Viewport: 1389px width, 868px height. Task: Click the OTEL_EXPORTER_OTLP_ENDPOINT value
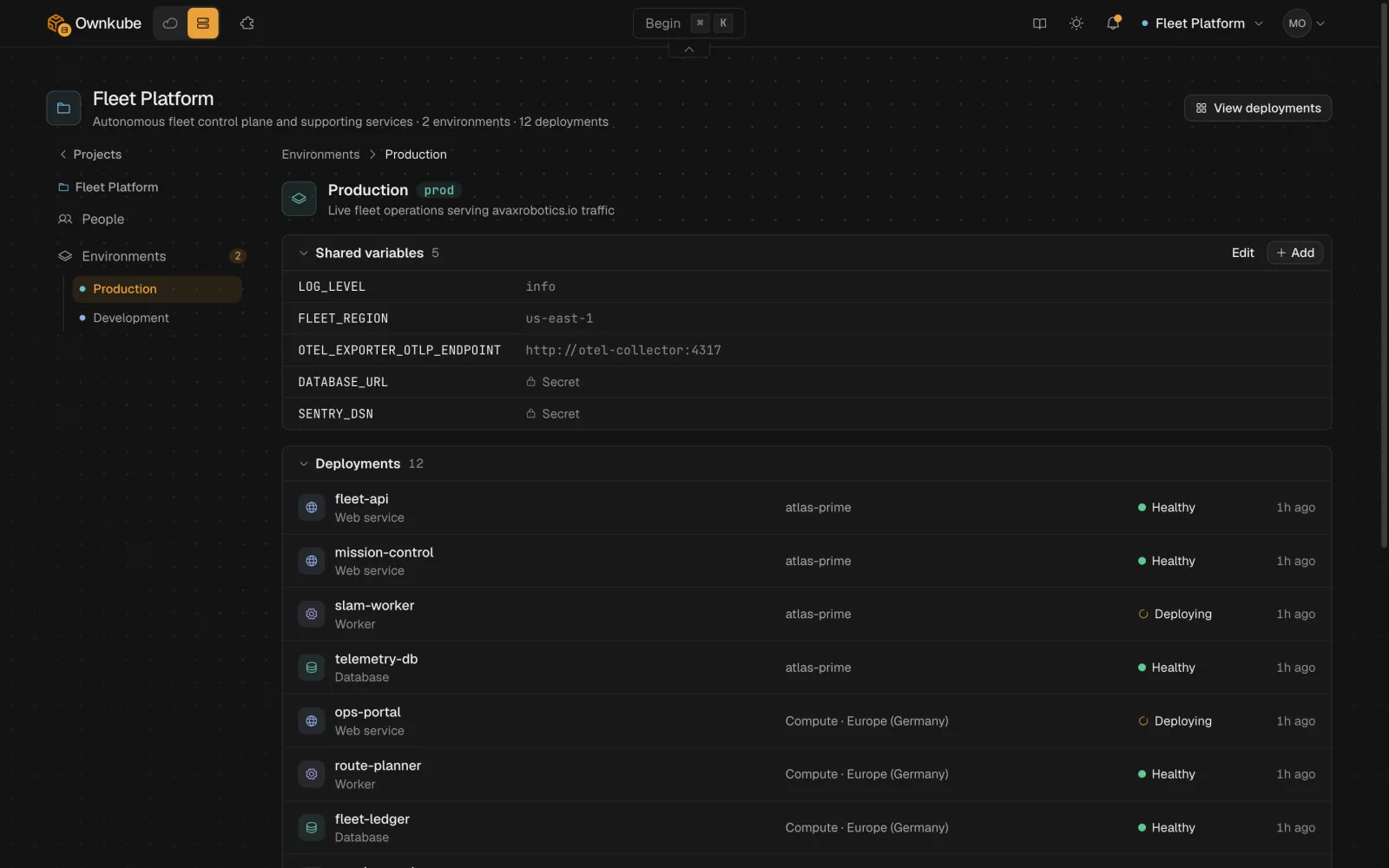point(623,351)
